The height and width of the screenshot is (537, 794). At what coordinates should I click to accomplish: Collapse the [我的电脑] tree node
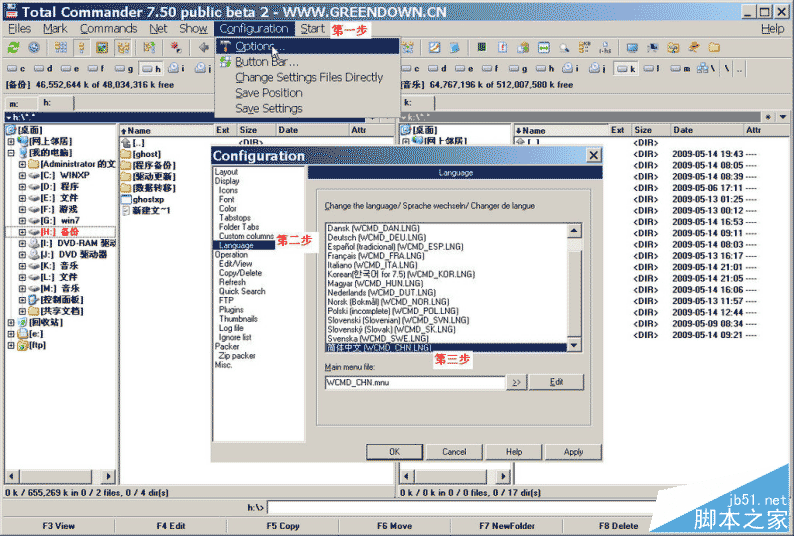click(x=10, y=152)
